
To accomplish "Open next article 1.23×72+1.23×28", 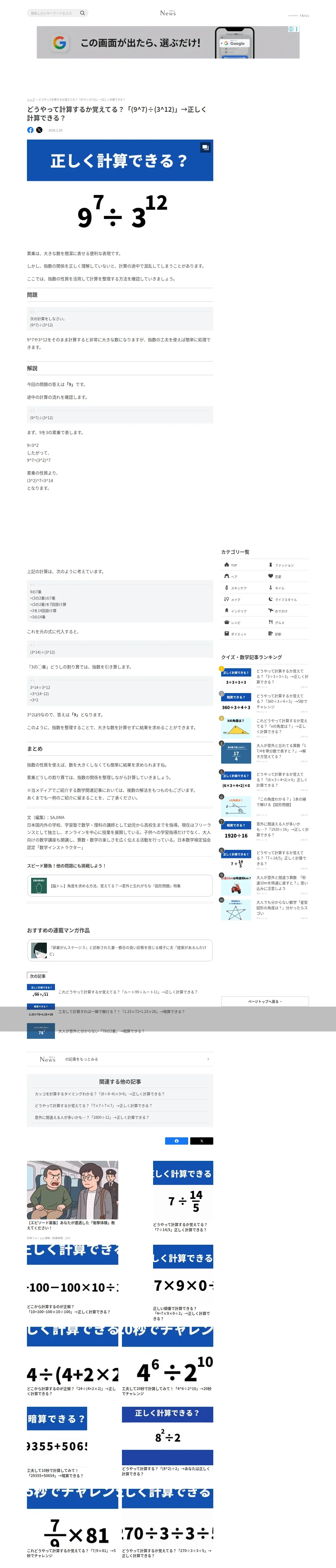I will coord(120,1012).
